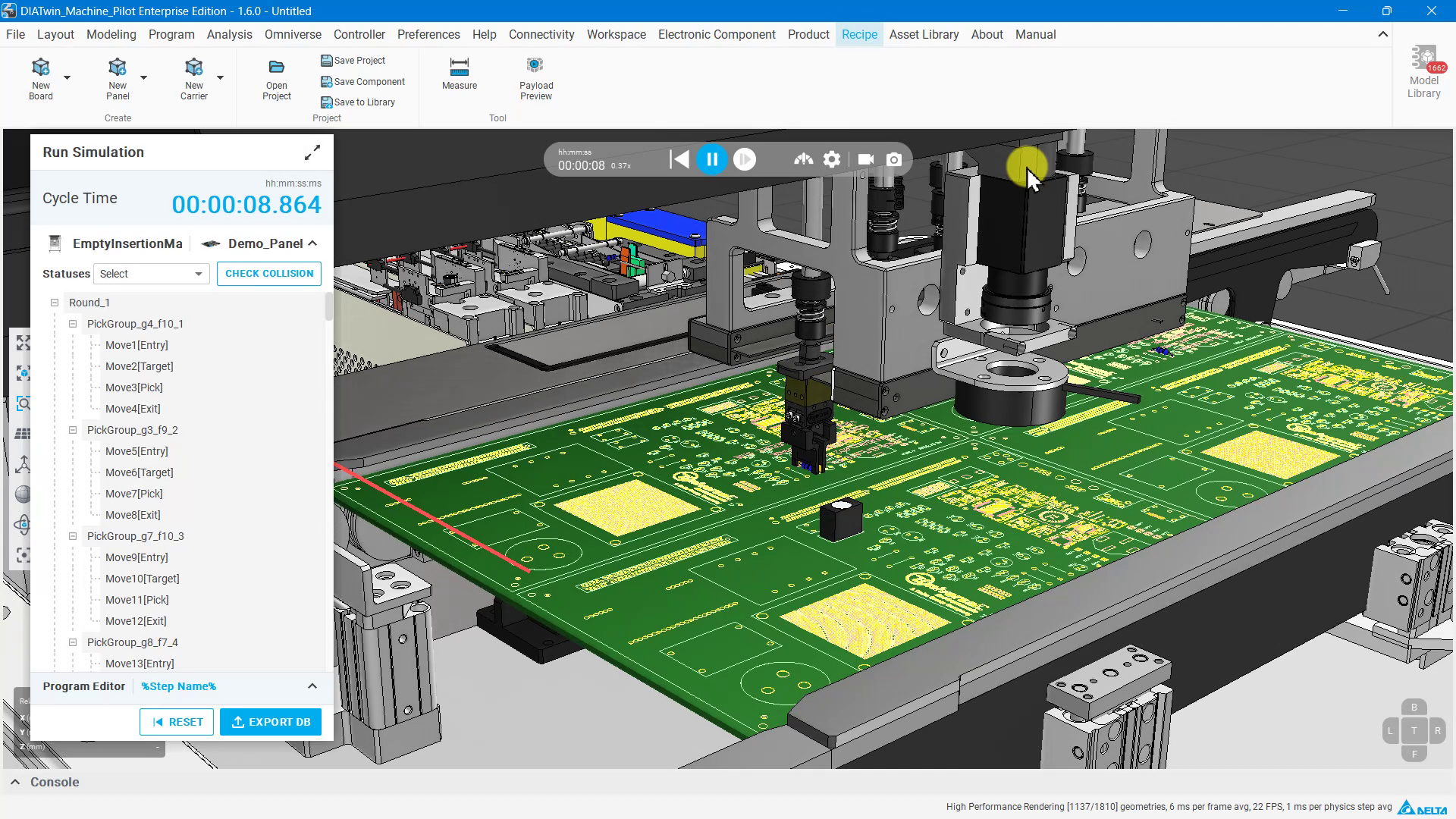Click the %Step Name% text
This screenshot has height=819, width=1456.
pos(178,686)
